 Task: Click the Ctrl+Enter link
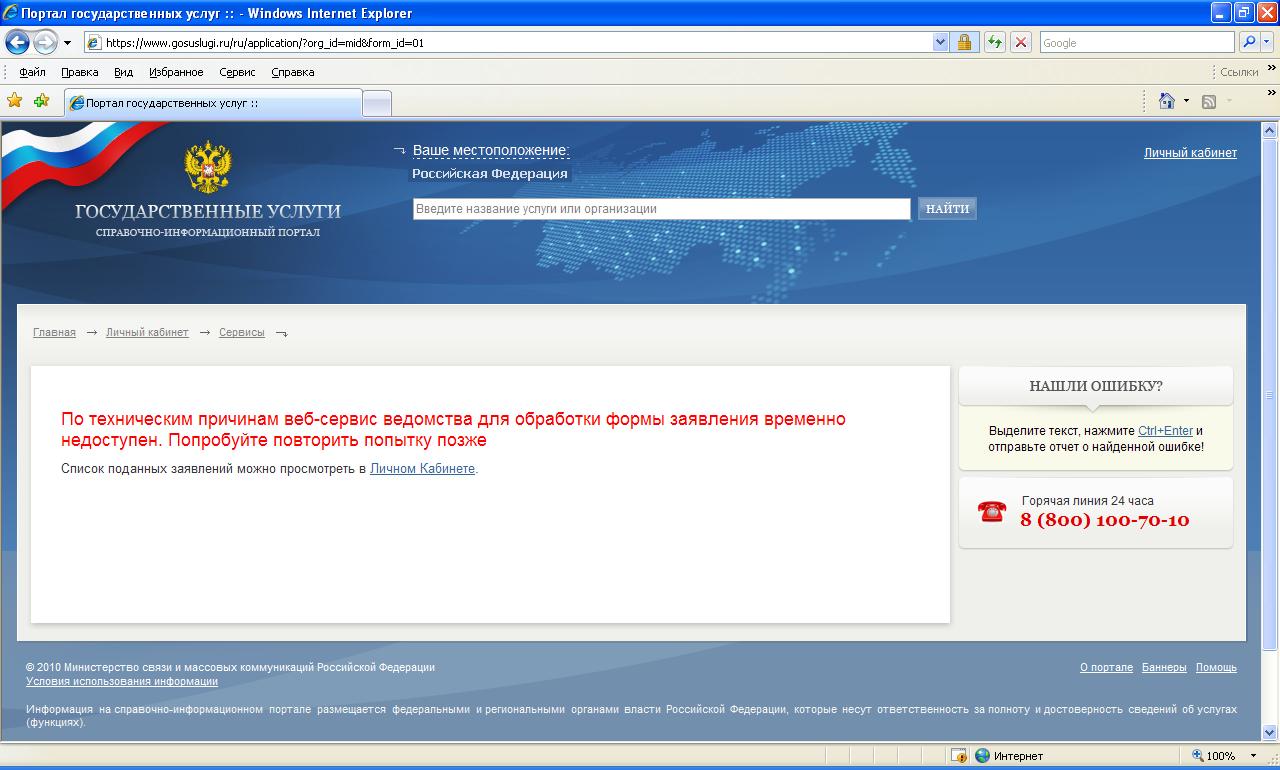[x=1165, y=431]
